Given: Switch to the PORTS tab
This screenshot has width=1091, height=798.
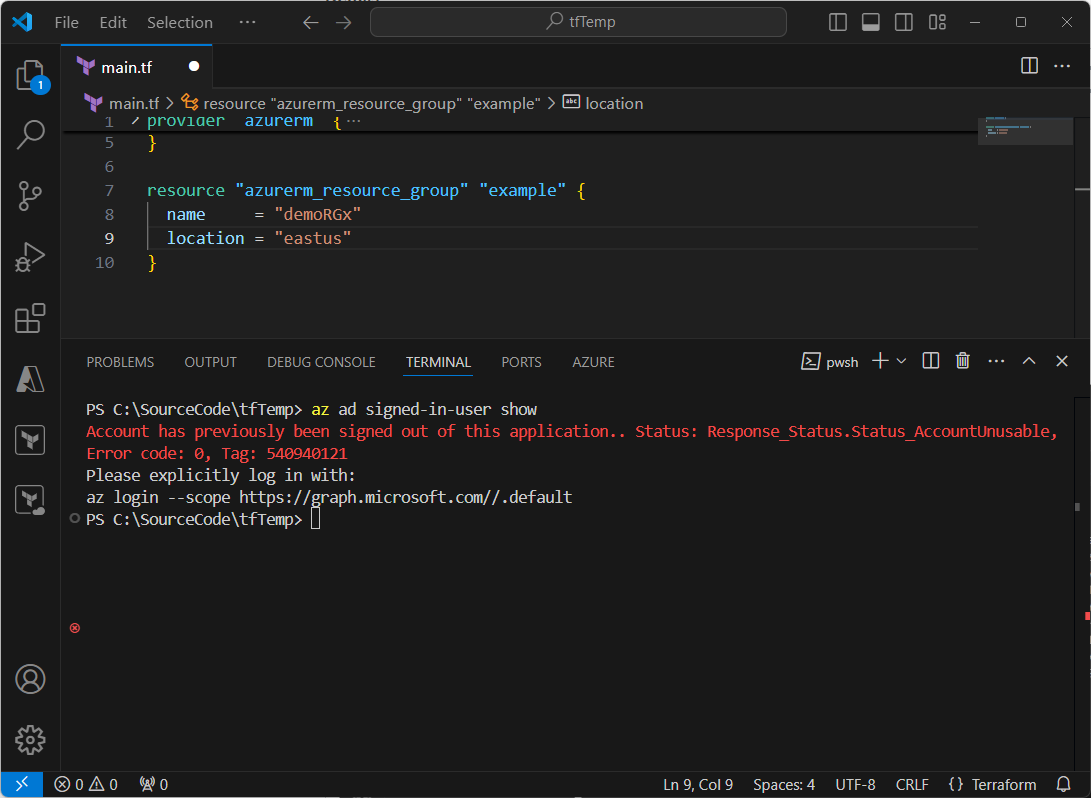Looking at the screenshot, I should (521, 362).
